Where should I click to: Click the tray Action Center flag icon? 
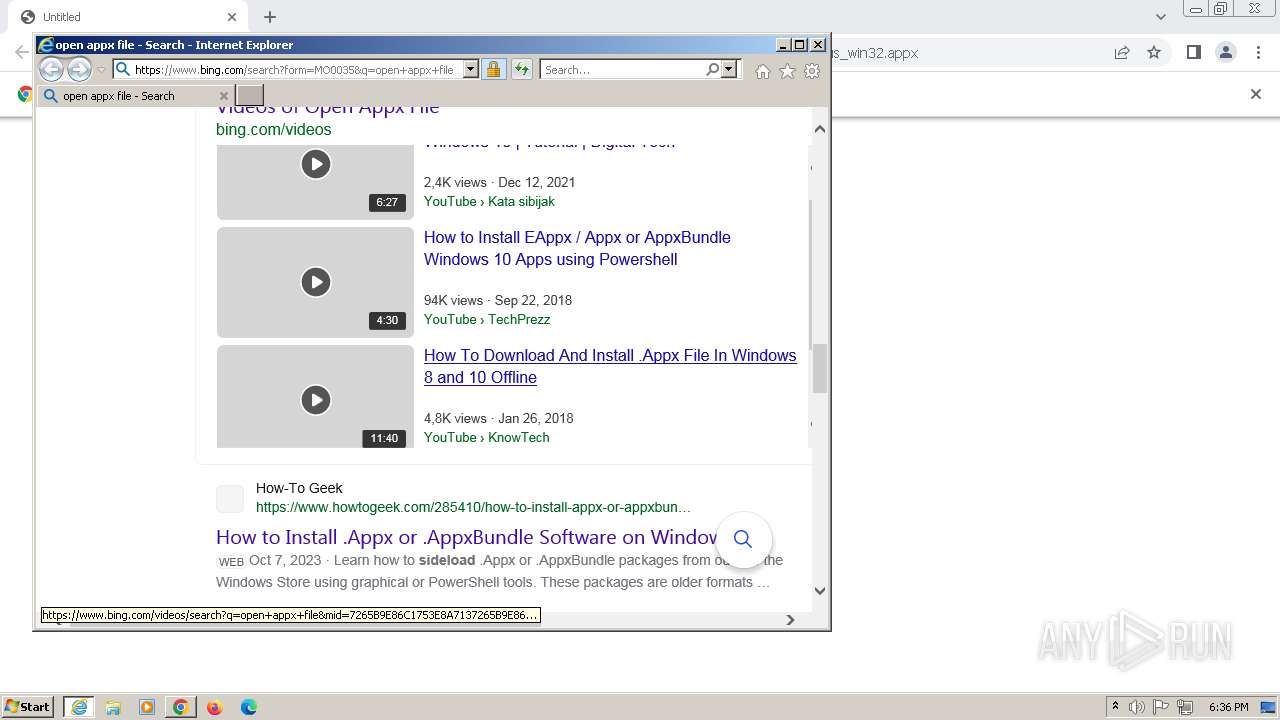point(1161,707)
